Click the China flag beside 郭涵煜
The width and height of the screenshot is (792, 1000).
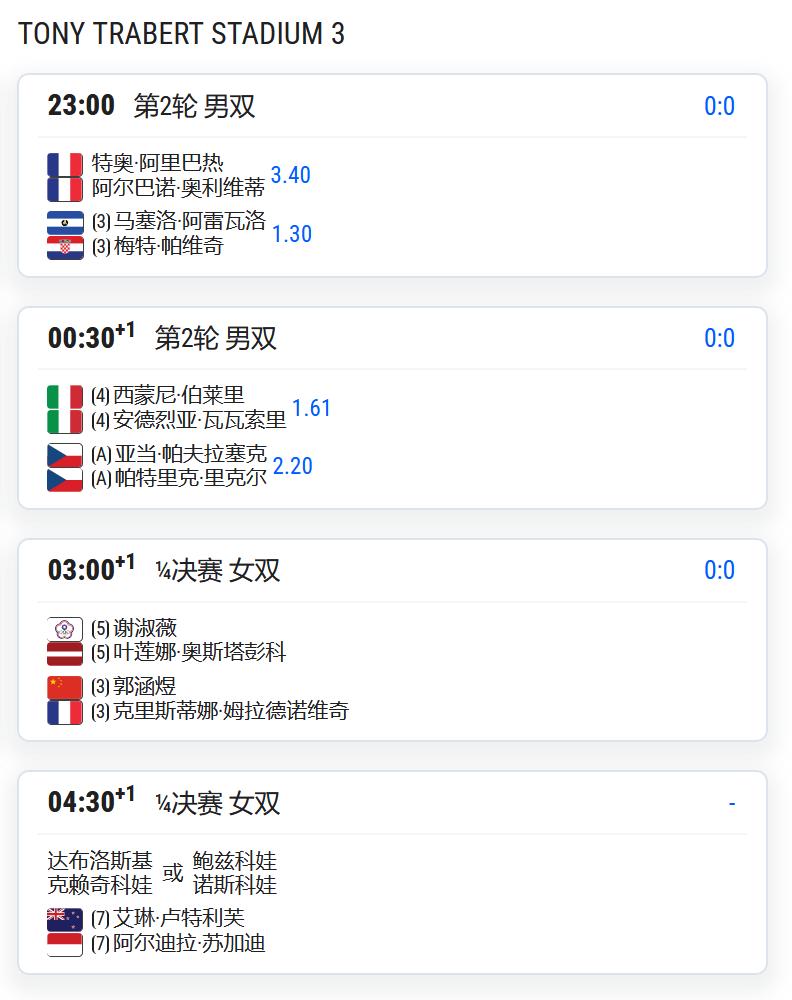65,688
